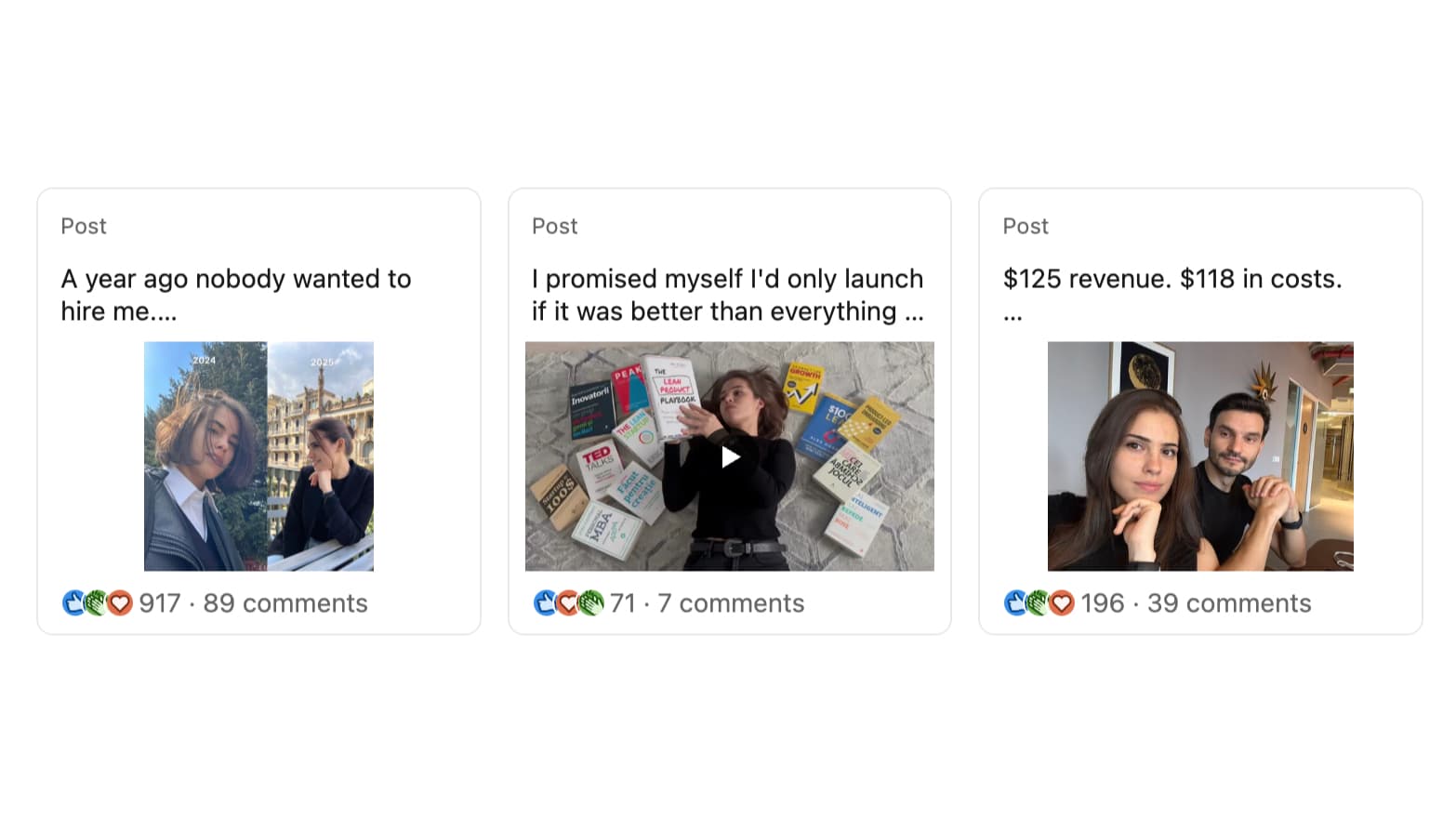Click the 196 reactions count

pos(1103,603)
